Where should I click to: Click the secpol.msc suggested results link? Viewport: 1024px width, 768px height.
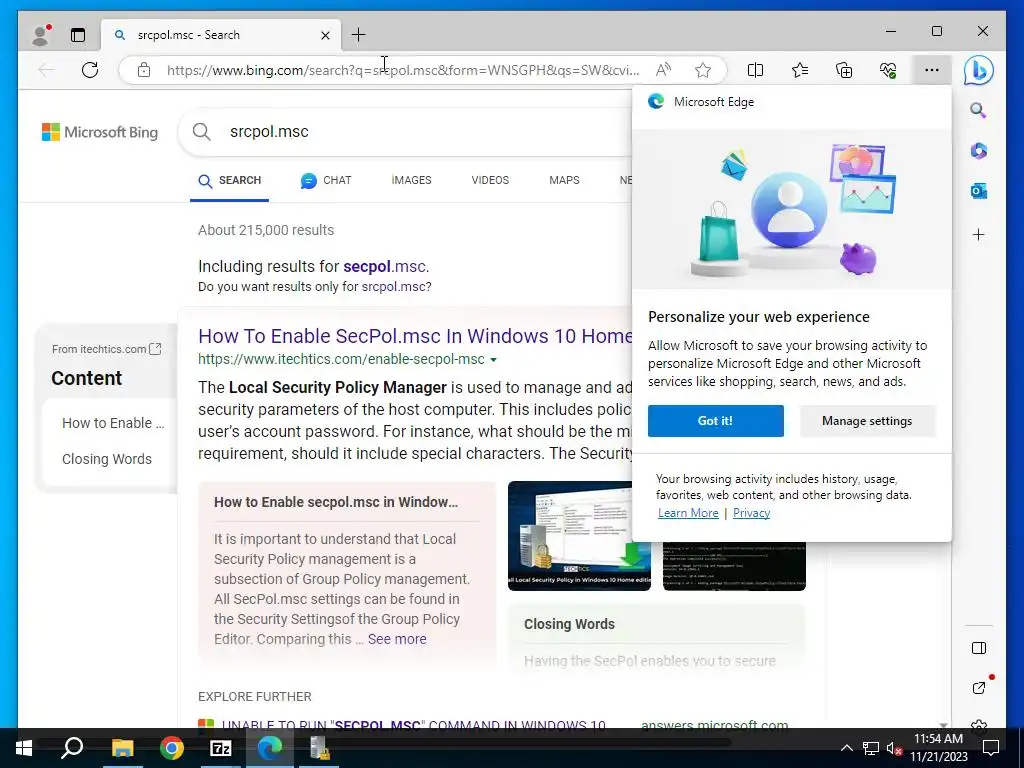tap(385, 266)
